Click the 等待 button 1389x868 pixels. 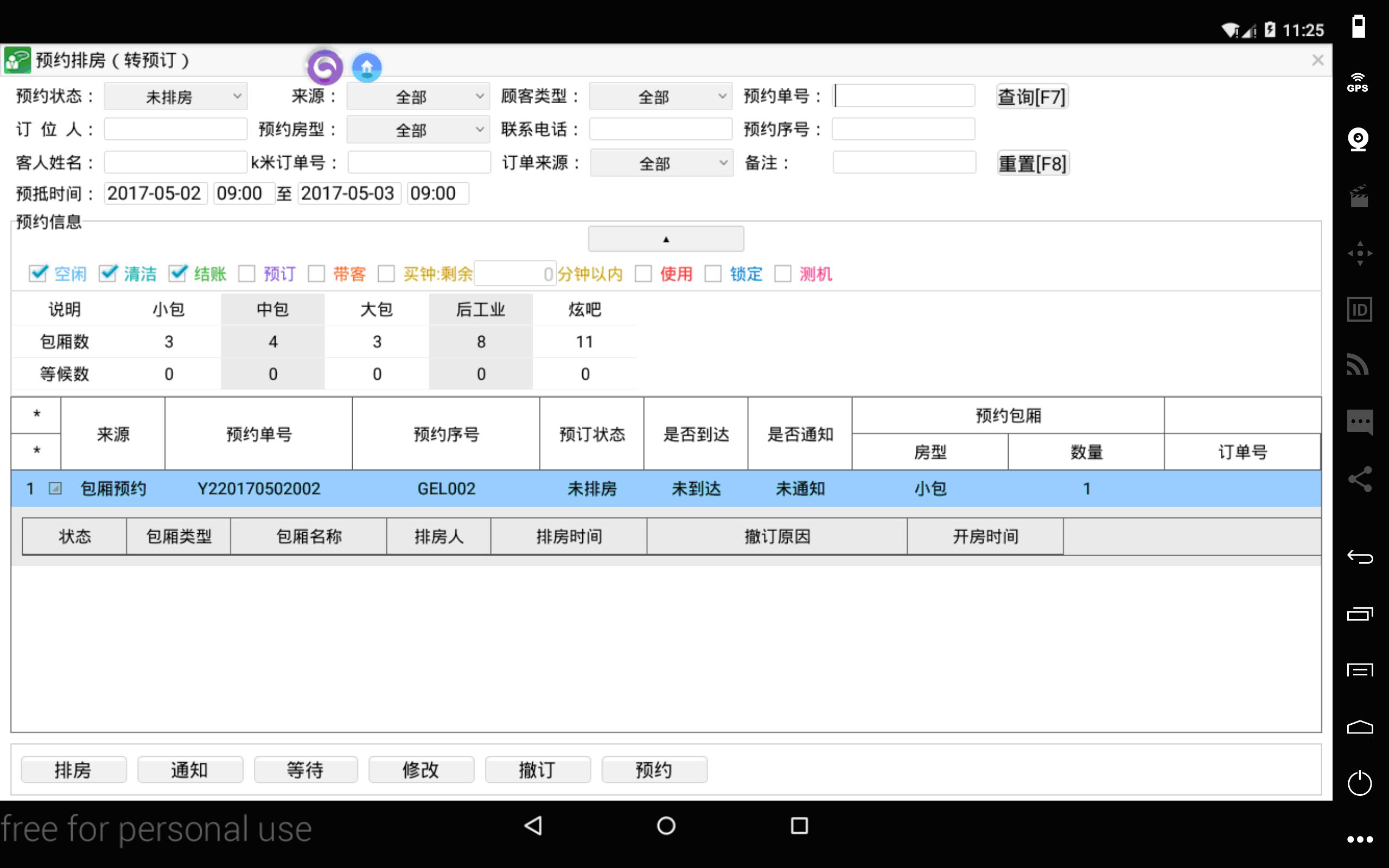coord(306,770)
